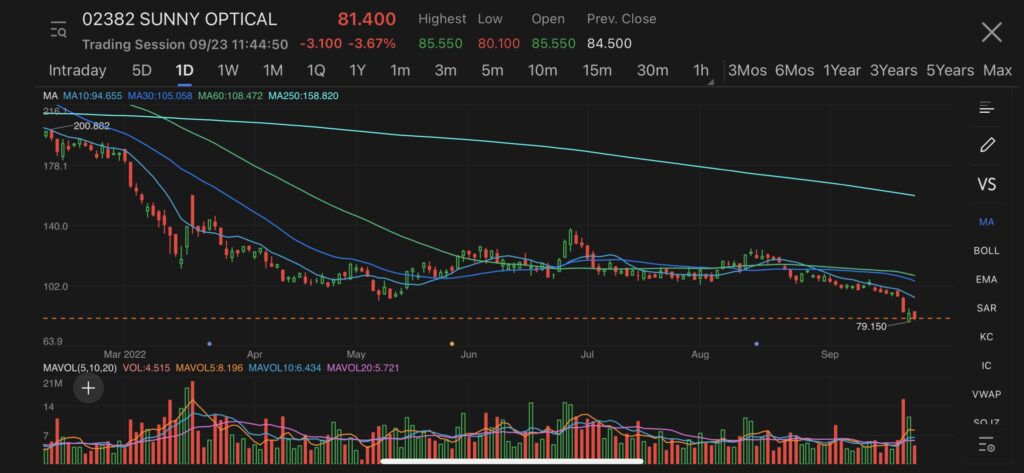
Task: Set chart range to 1Year
Action: pos(842,70)
